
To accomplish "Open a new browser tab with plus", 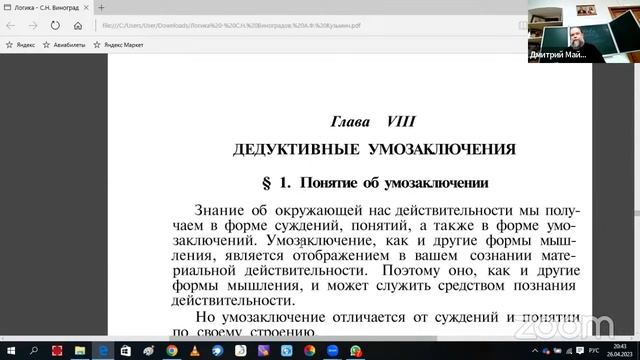I will point(101,7).
